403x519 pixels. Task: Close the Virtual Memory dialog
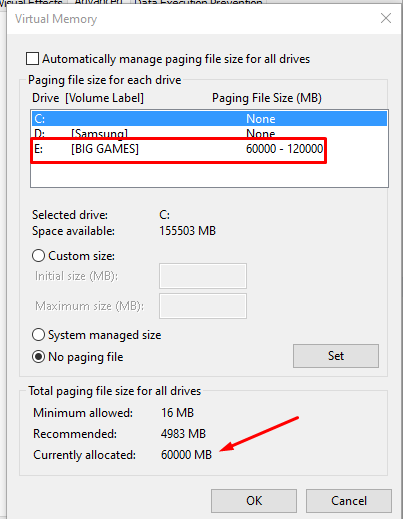pyautogui.click(x=386, y=18)
